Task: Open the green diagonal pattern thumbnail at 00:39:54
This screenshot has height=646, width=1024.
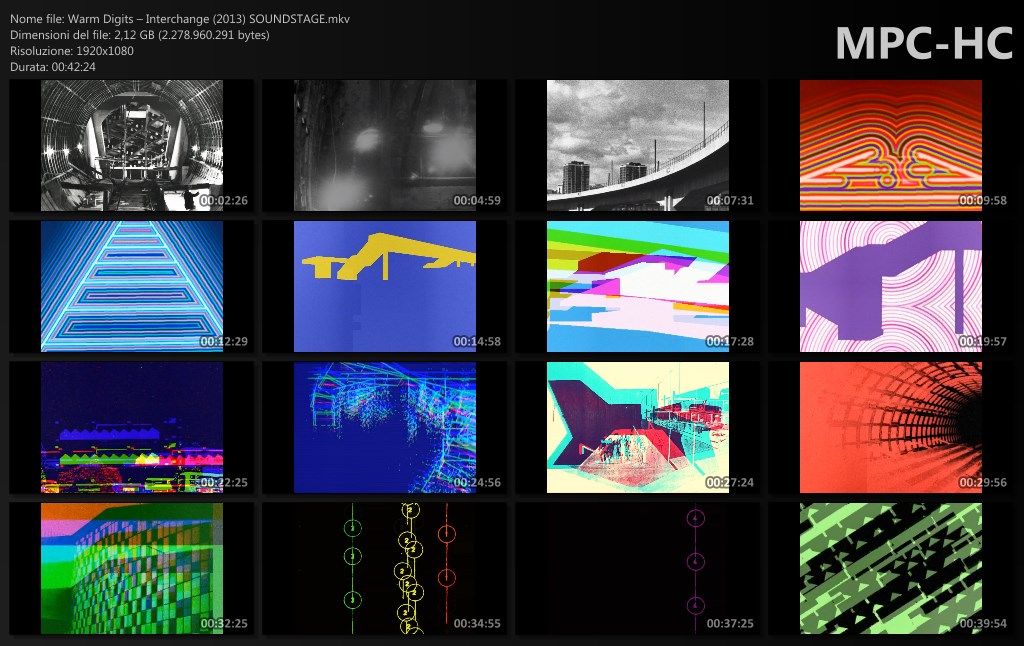Action: click(x=890, y=568)
